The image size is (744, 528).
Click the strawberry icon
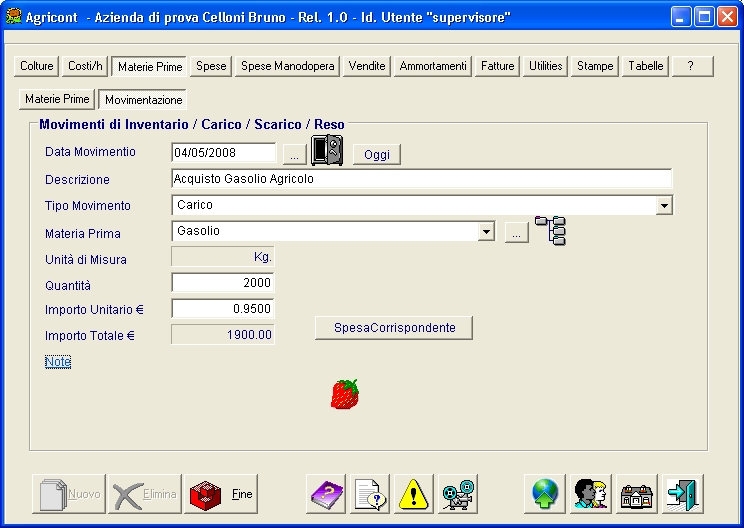pyautogui.click(x=344, y=394)
